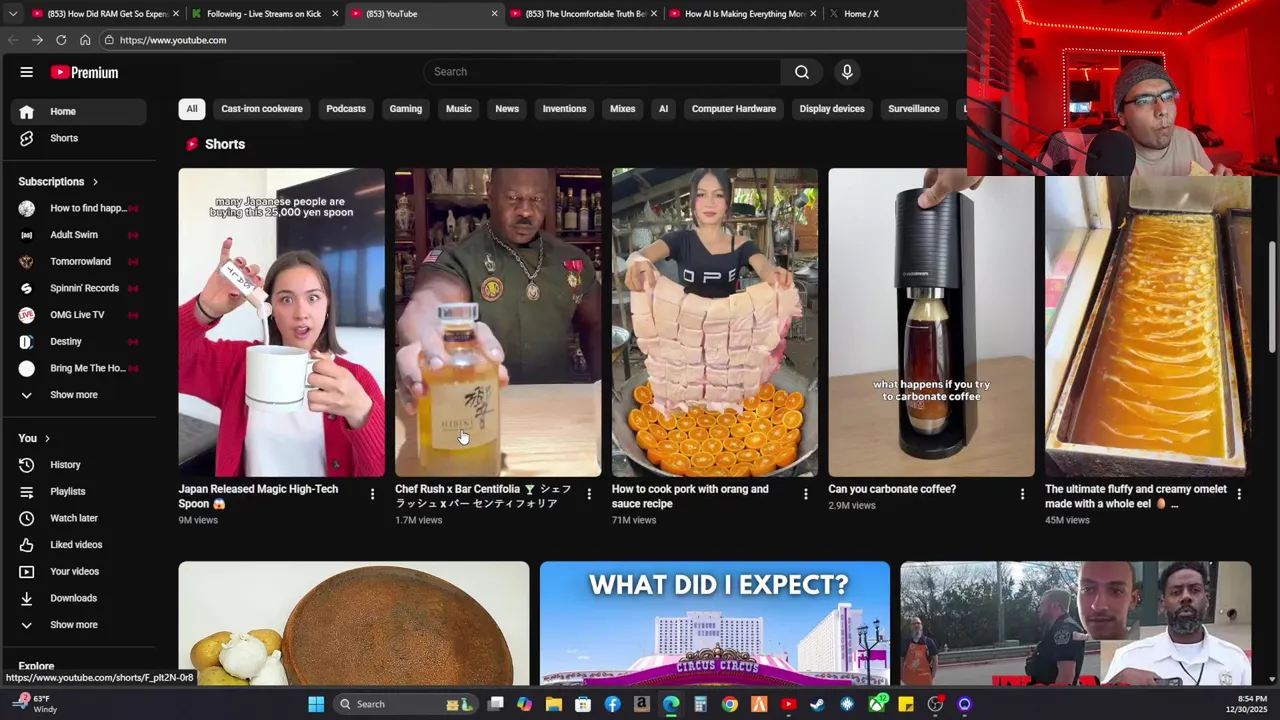Go to Home in sidebar
Screen dimensions: 1280x720
pyautogui.click(x=80, y=111)
